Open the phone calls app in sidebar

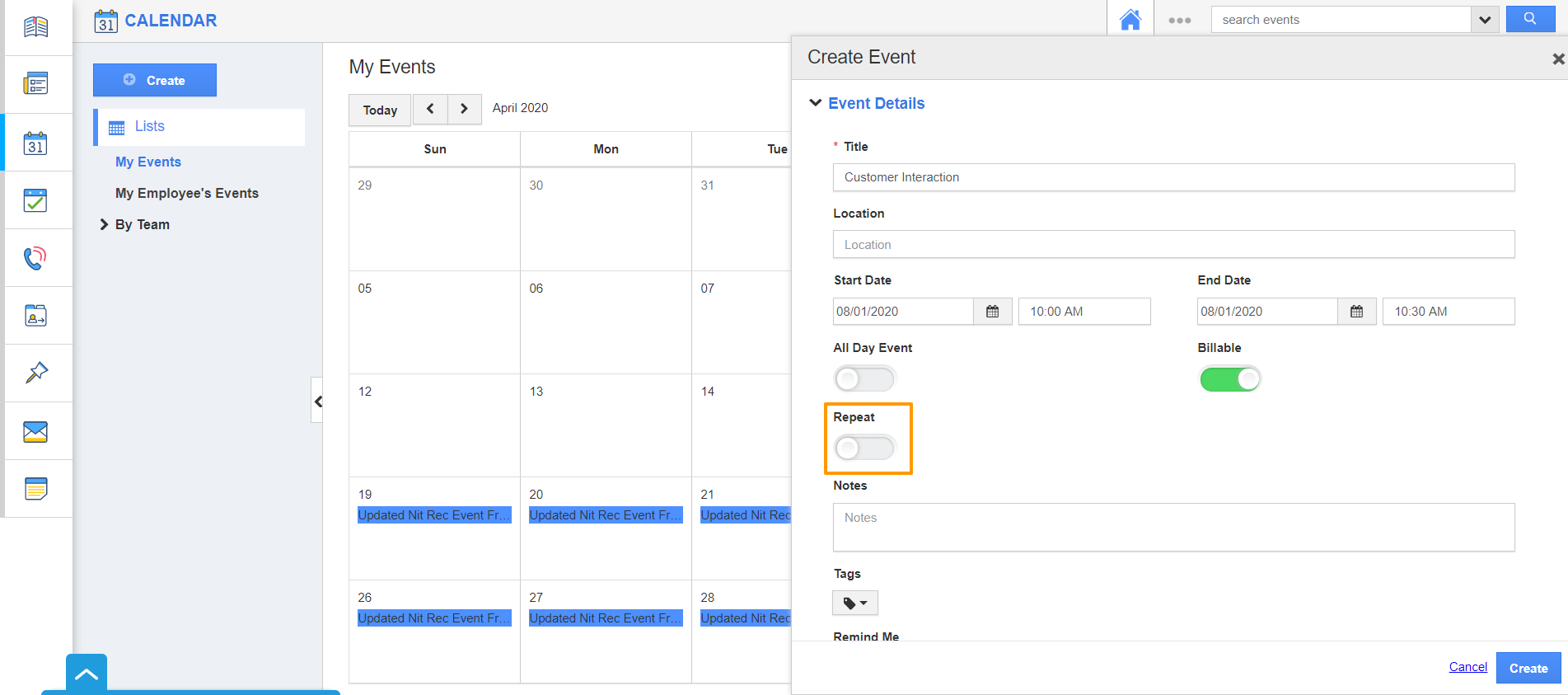click(35, 258)
